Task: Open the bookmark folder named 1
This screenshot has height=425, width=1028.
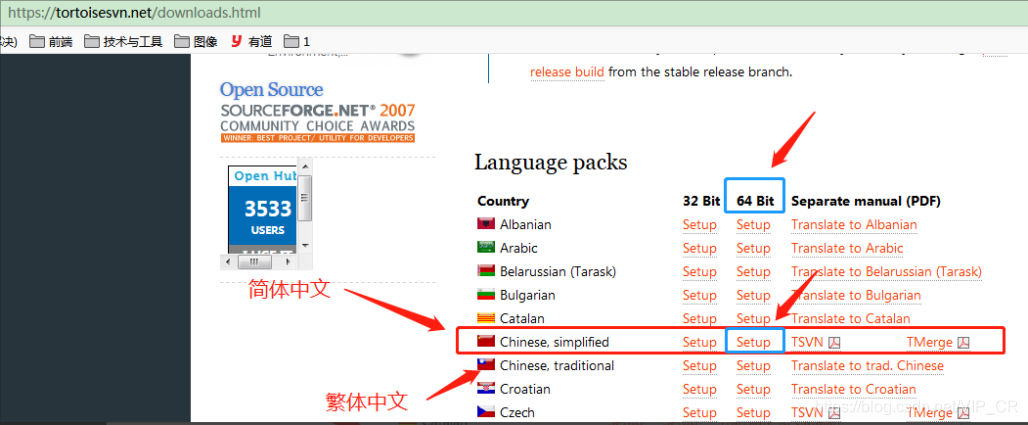Action: [296, 41]
